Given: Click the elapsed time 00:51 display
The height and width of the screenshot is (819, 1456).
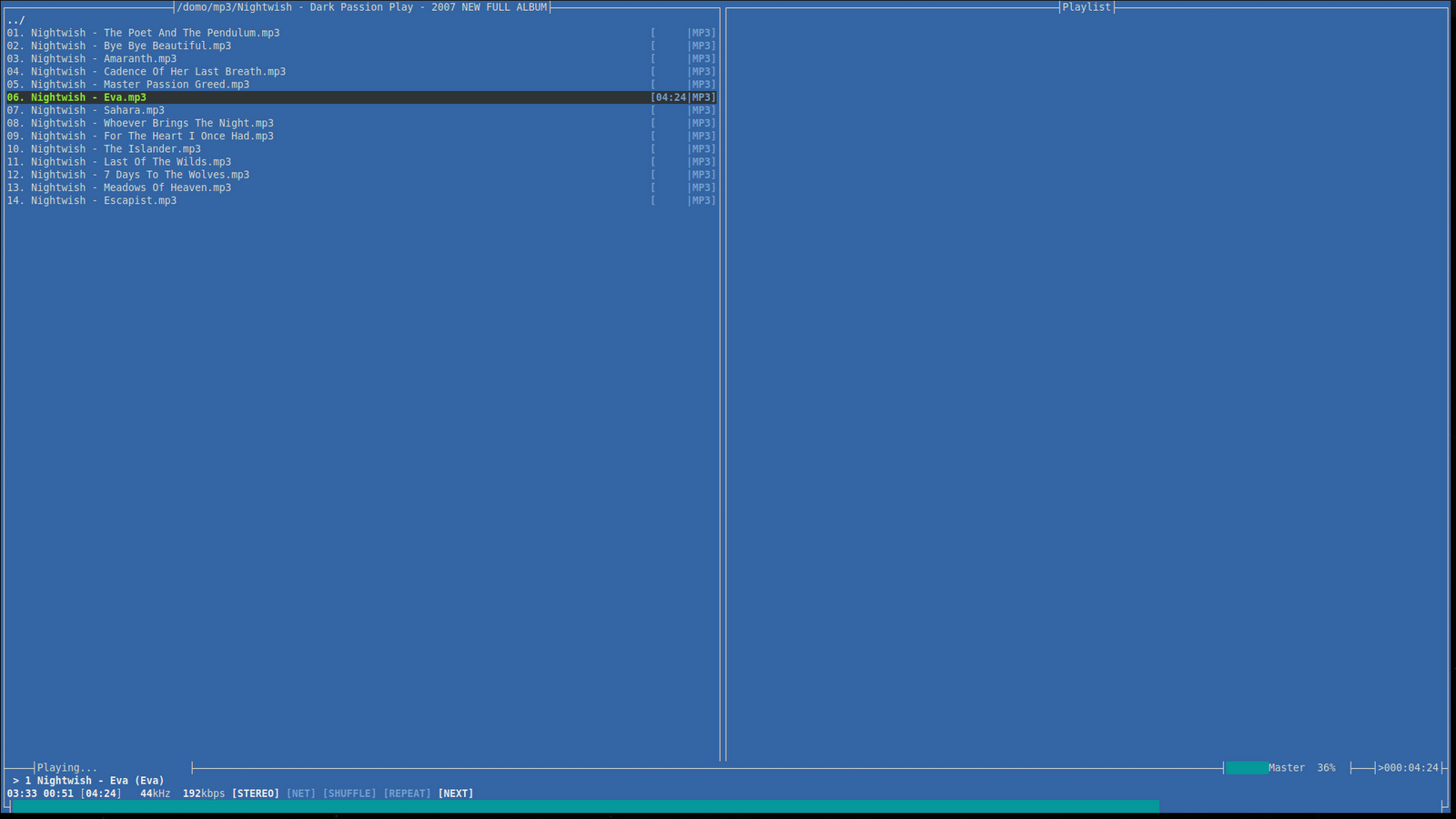Looking at the screenshot, I should (58, 794).
